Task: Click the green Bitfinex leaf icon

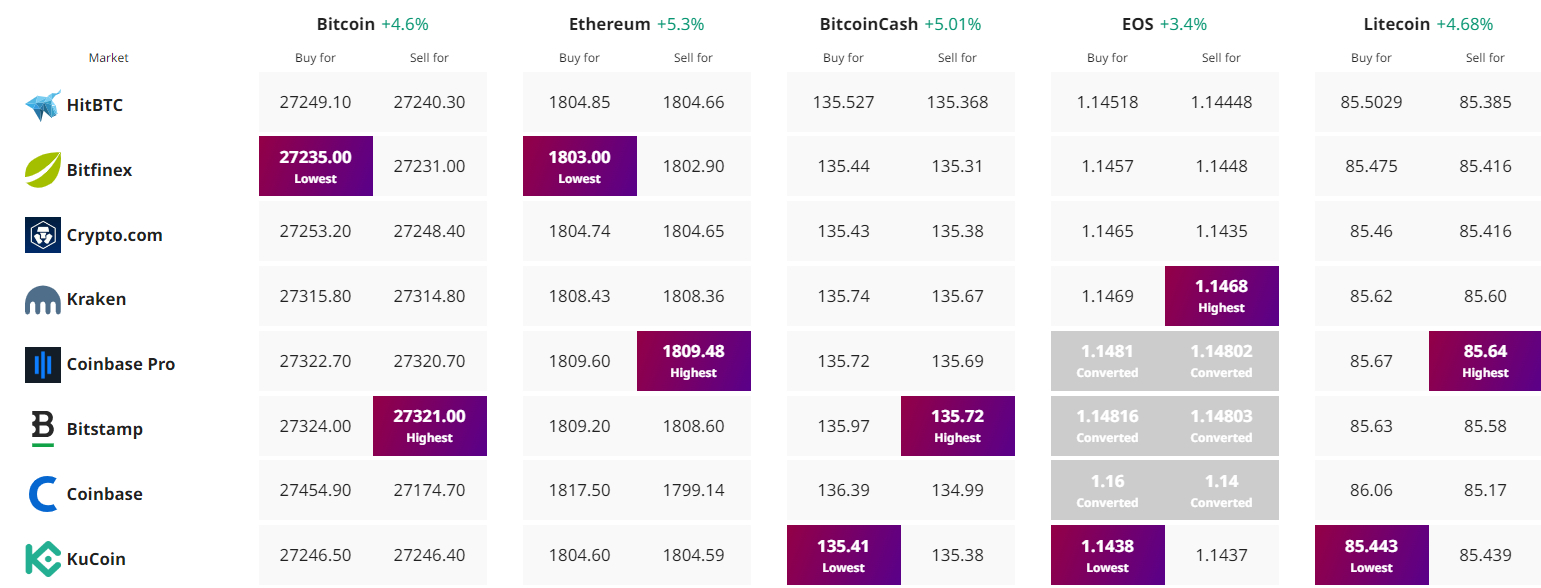Action: pos(43,170)
